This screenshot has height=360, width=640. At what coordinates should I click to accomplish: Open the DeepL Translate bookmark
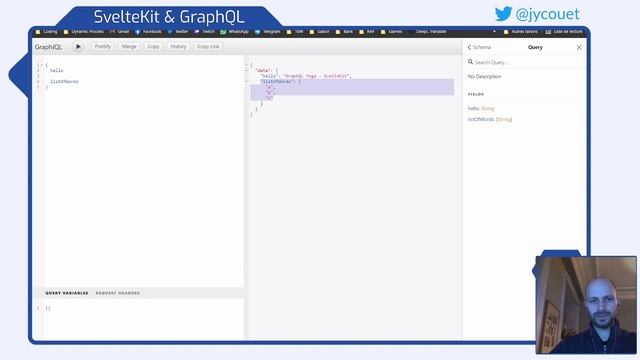pos(428,31)
